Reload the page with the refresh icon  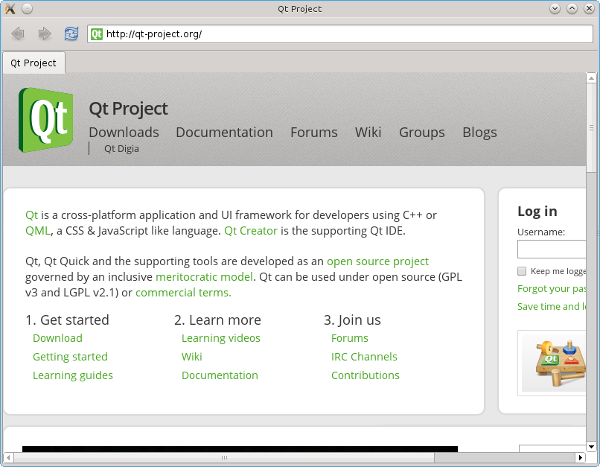point(71,34)
